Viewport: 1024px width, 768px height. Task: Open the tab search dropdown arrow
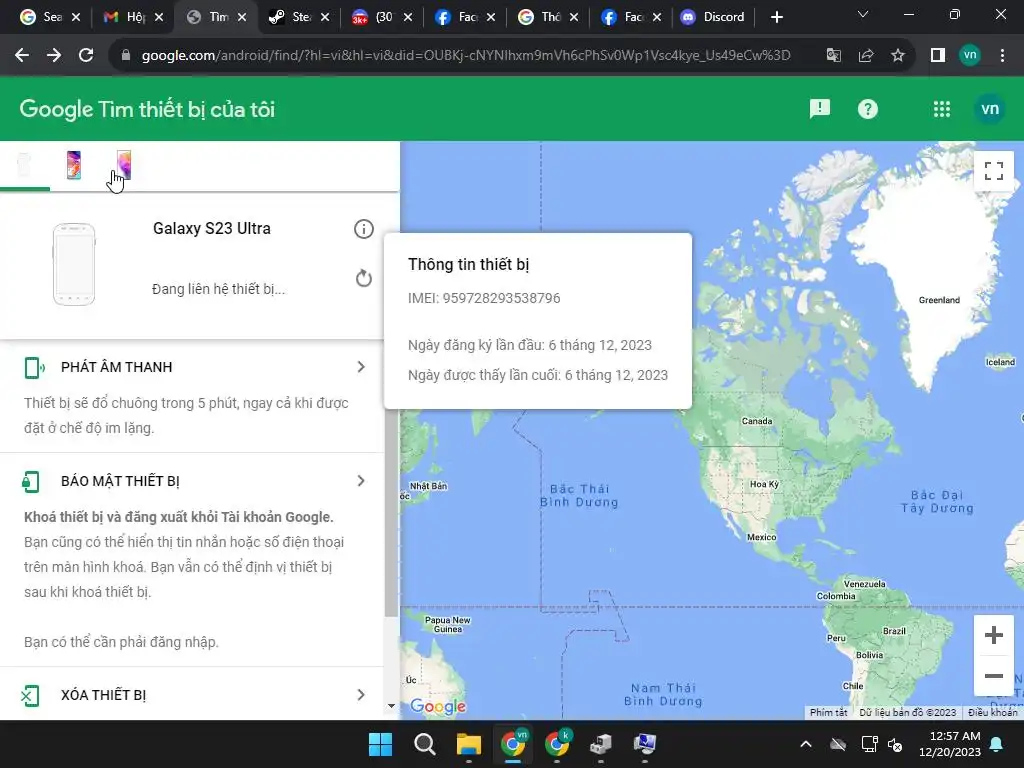863,14
